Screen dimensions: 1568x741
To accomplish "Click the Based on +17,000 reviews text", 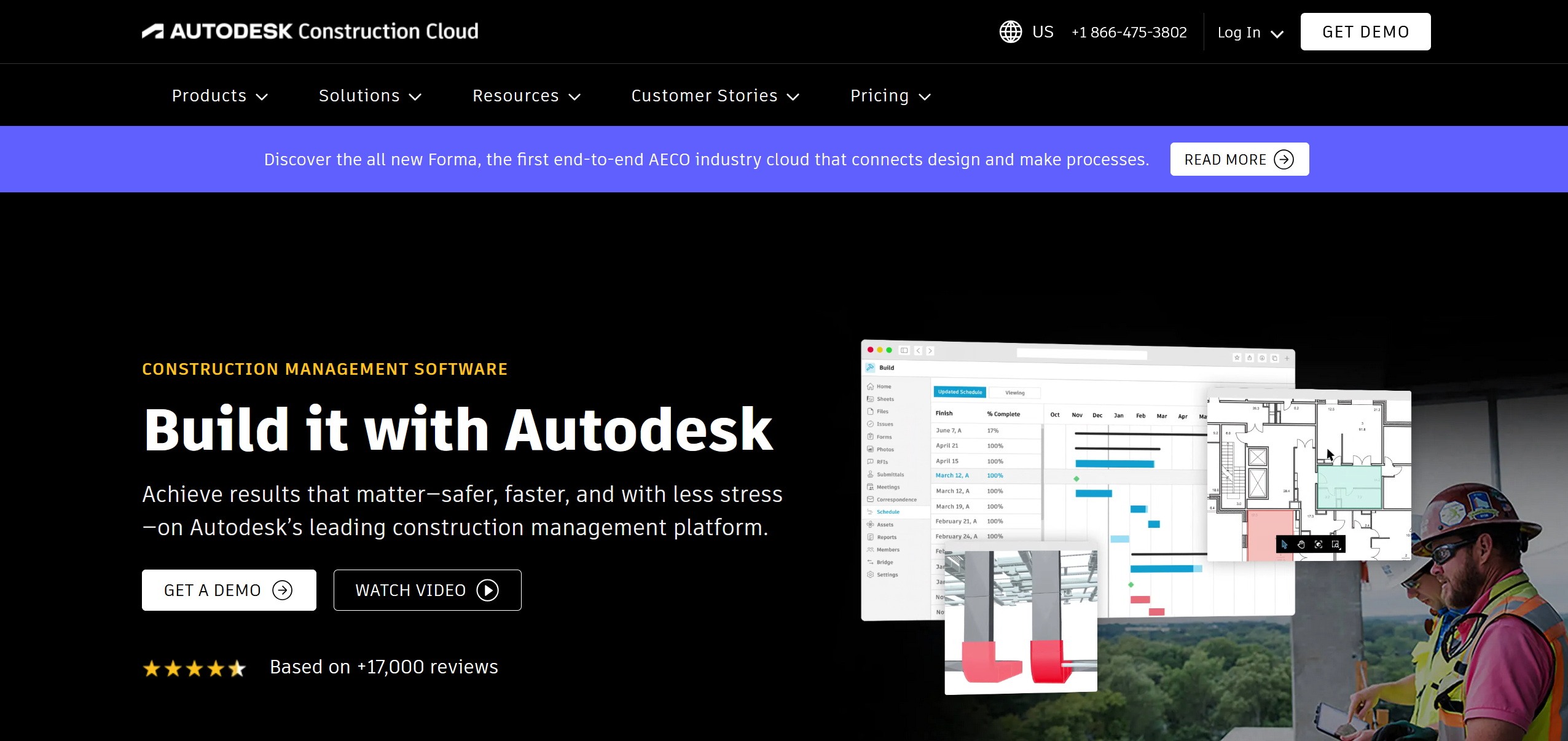I will pos(383,667).
